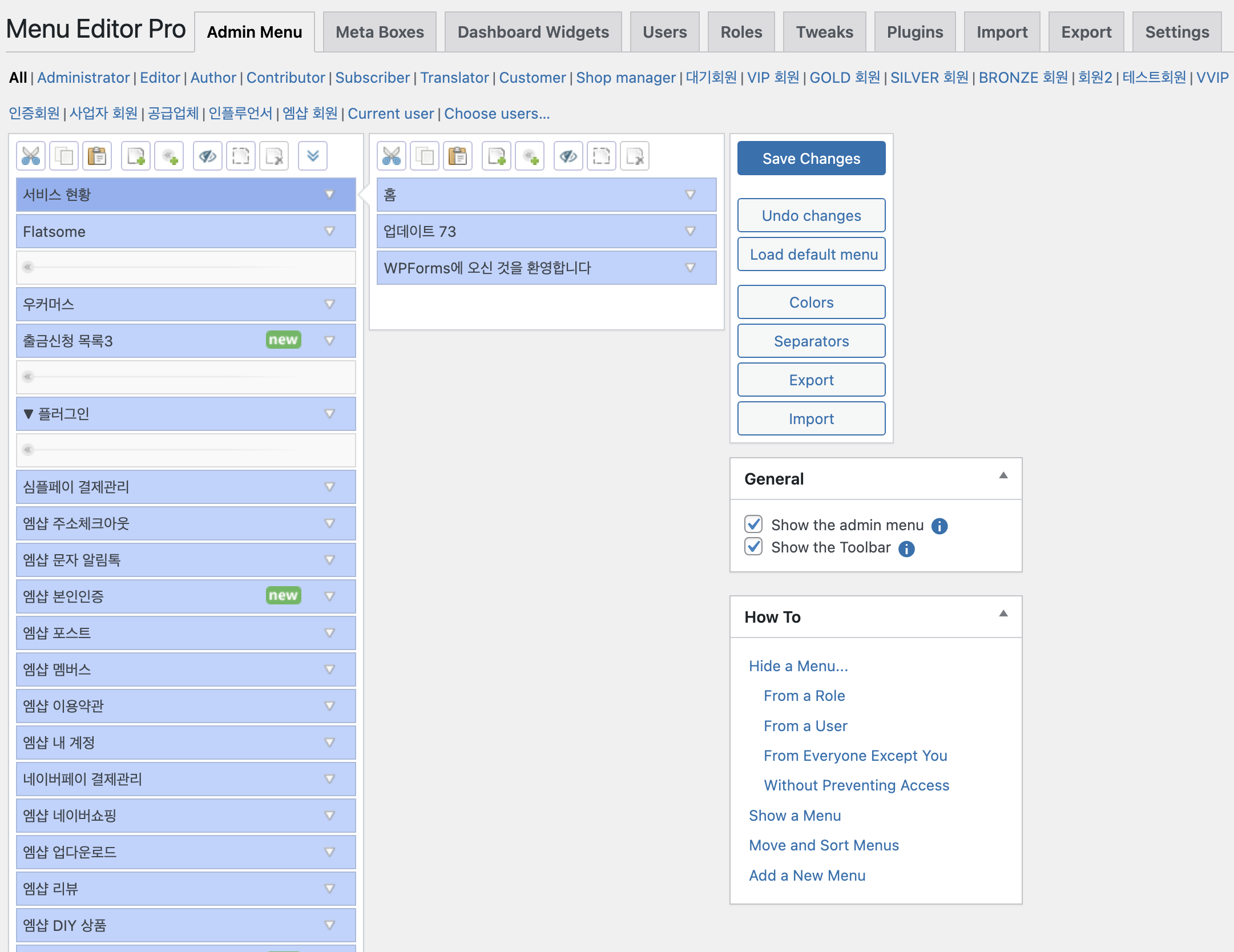The height and width of the screenshot is (952, 1234).
Task: Open the From Everyone Except You link
Action: pyautogui.click(x=855, y=756)
